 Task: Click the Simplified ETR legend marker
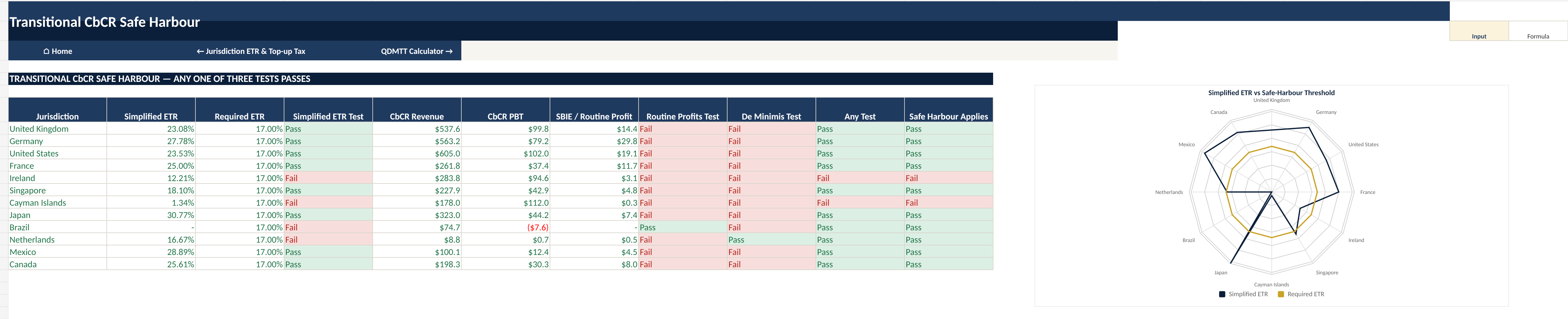[1222, 294]
